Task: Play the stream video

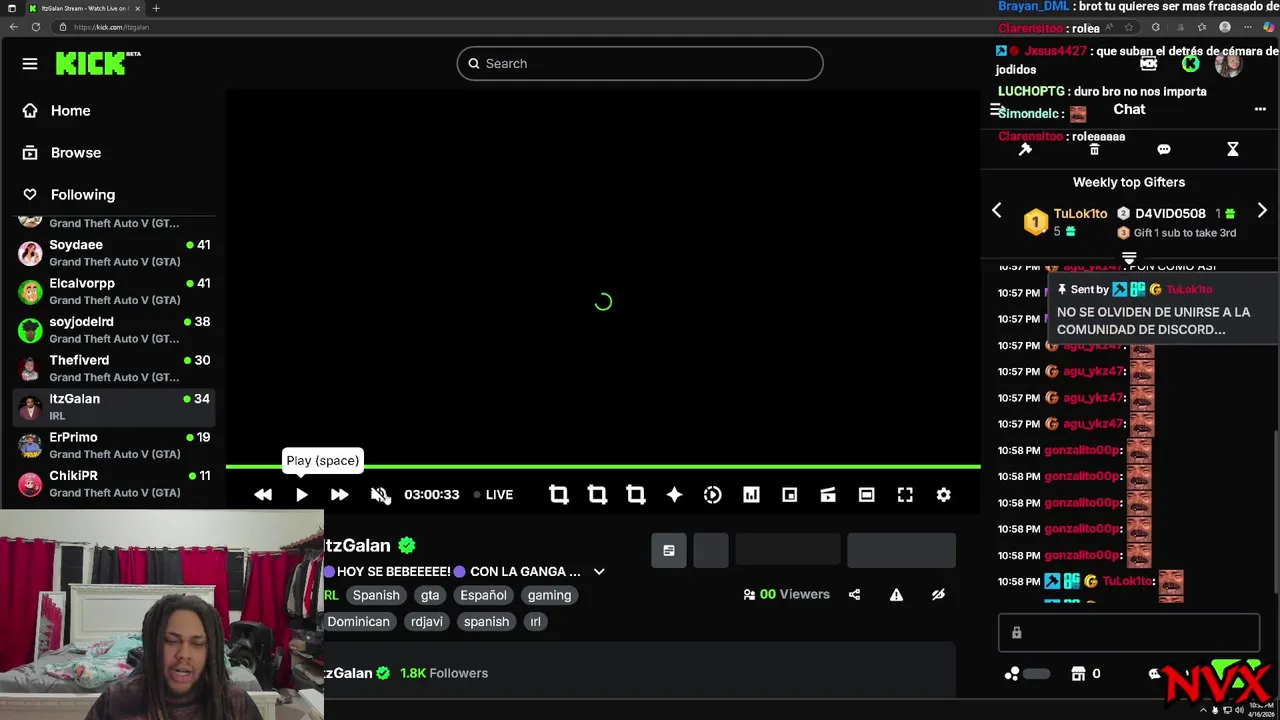Action: (301, 495)
